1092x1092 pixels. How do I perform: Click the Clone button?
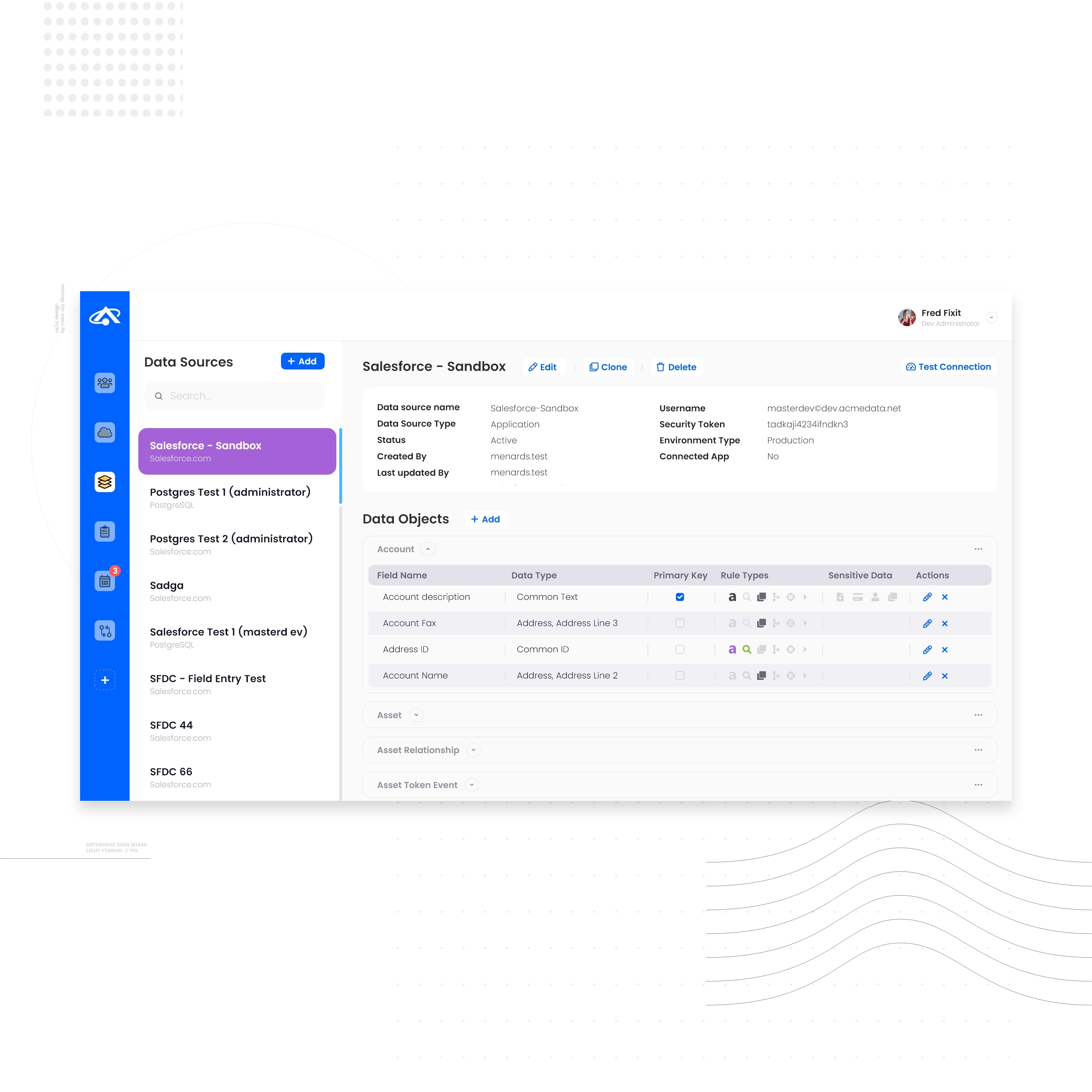(x=608, y=367)
